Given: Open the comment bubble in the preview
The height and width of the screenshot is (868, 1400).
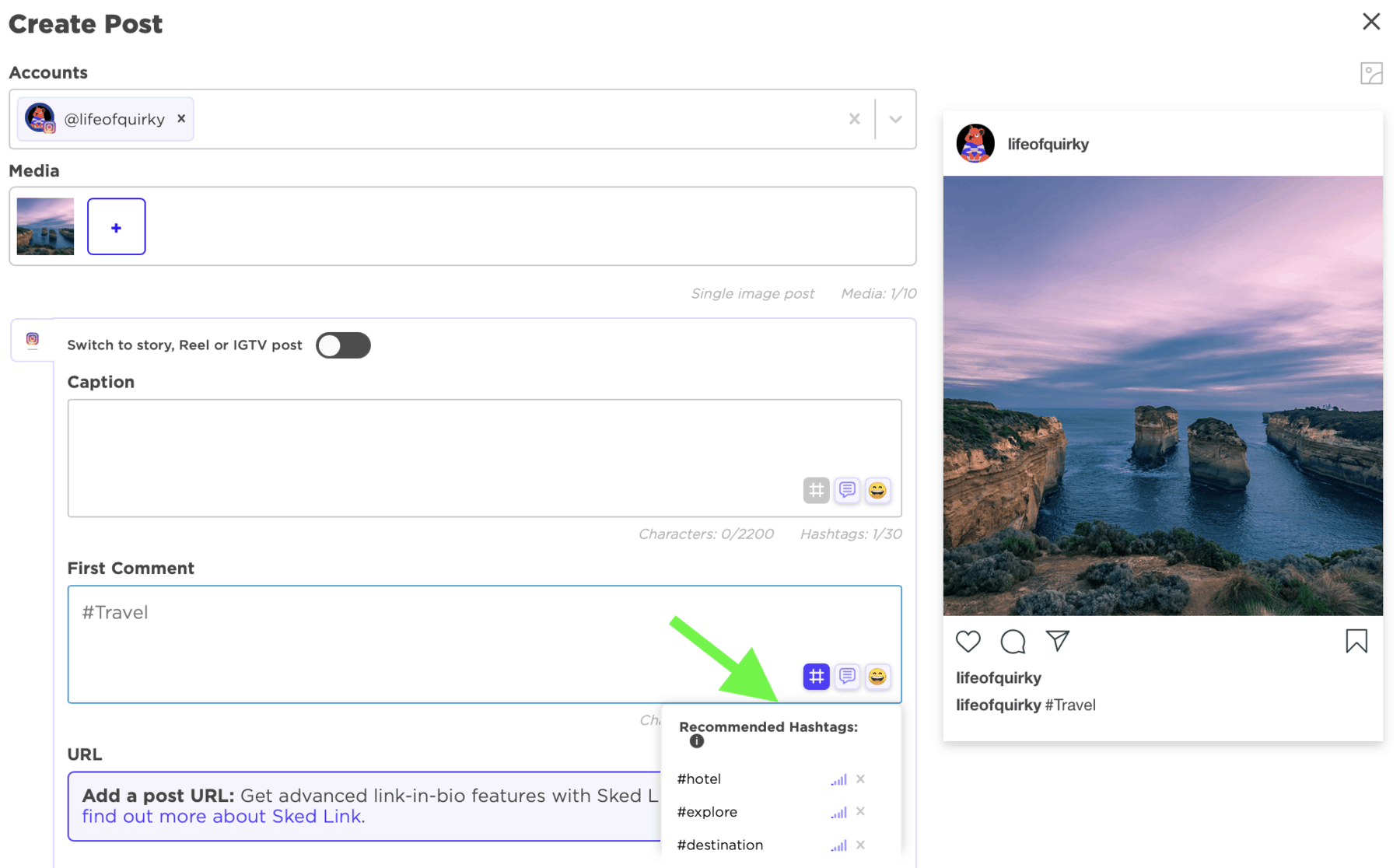Looking at the screenshot, I should pos(1012,641).
